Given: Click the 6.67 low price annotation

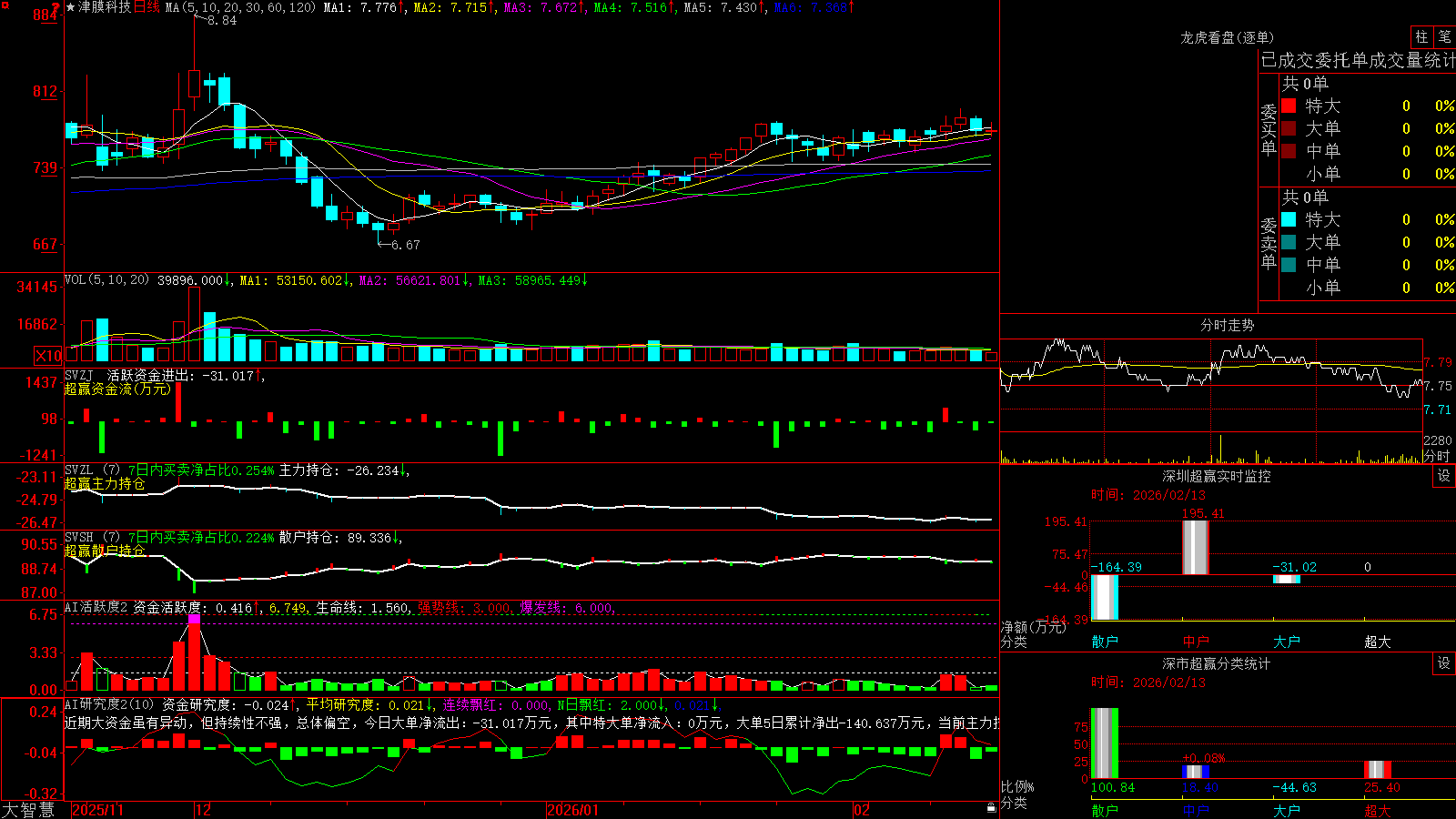Looking at the screenshot, I should tap(406, 245).
